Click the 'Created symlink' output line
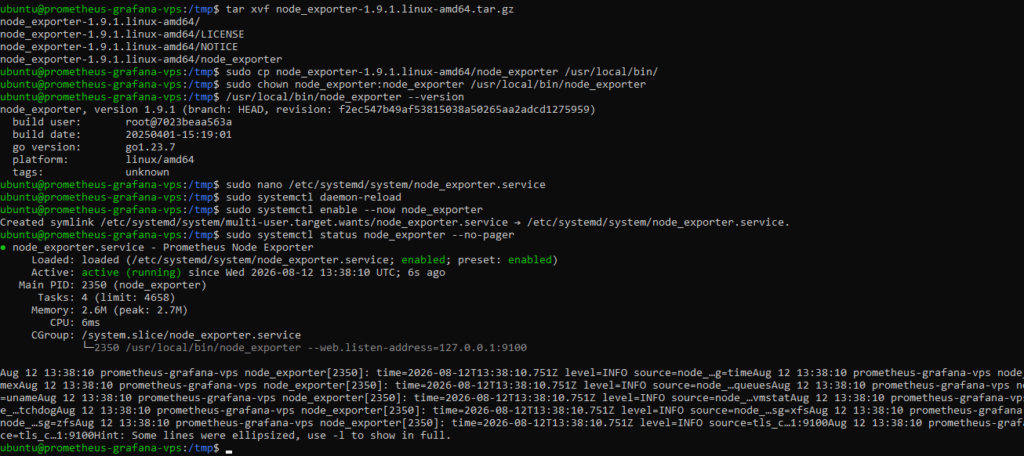1024x456 pixels. tap(394, 222)
